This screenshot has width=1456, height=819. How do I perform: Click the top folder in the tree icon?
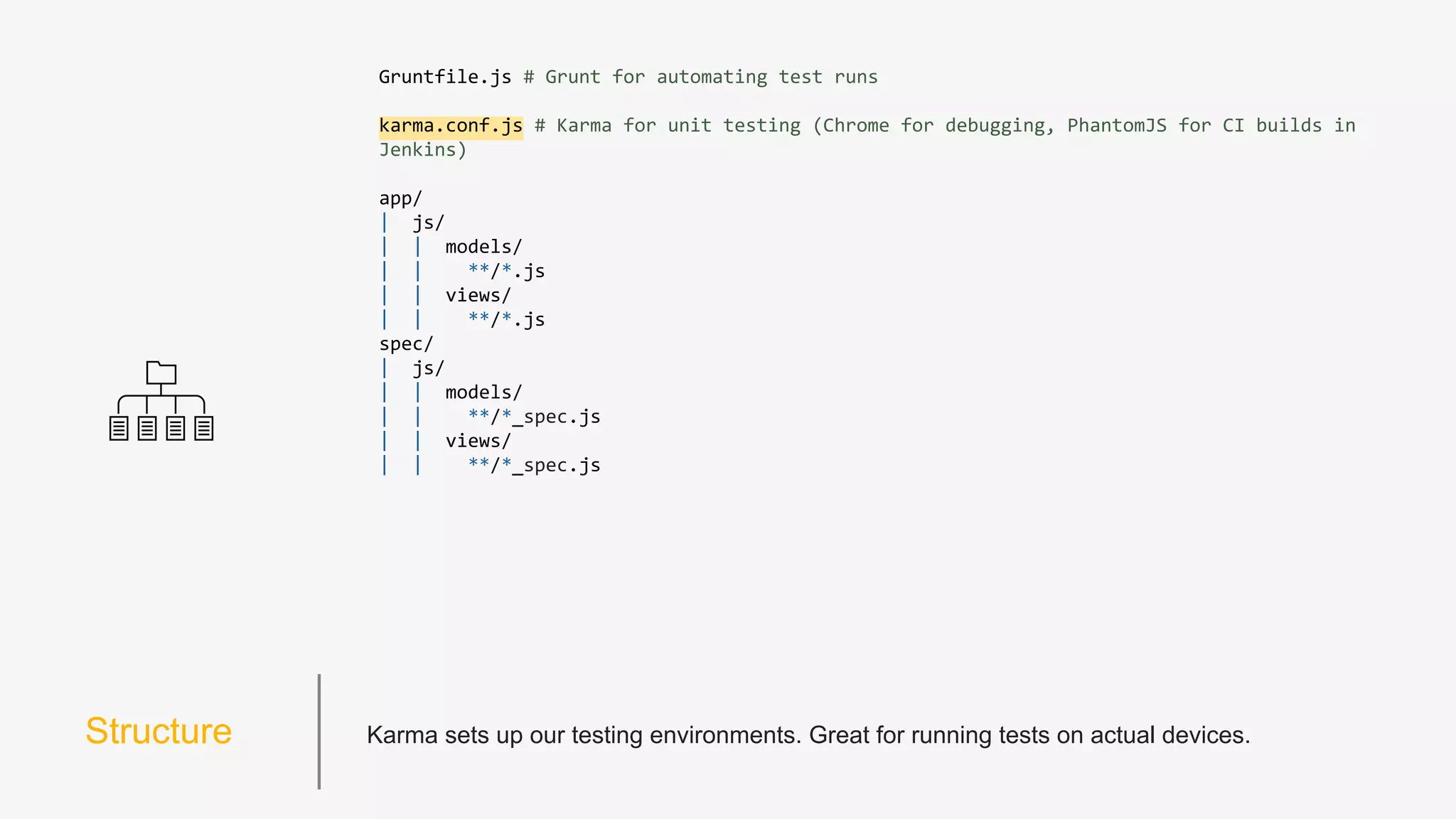pyautogui.click(x=161, y=373)
